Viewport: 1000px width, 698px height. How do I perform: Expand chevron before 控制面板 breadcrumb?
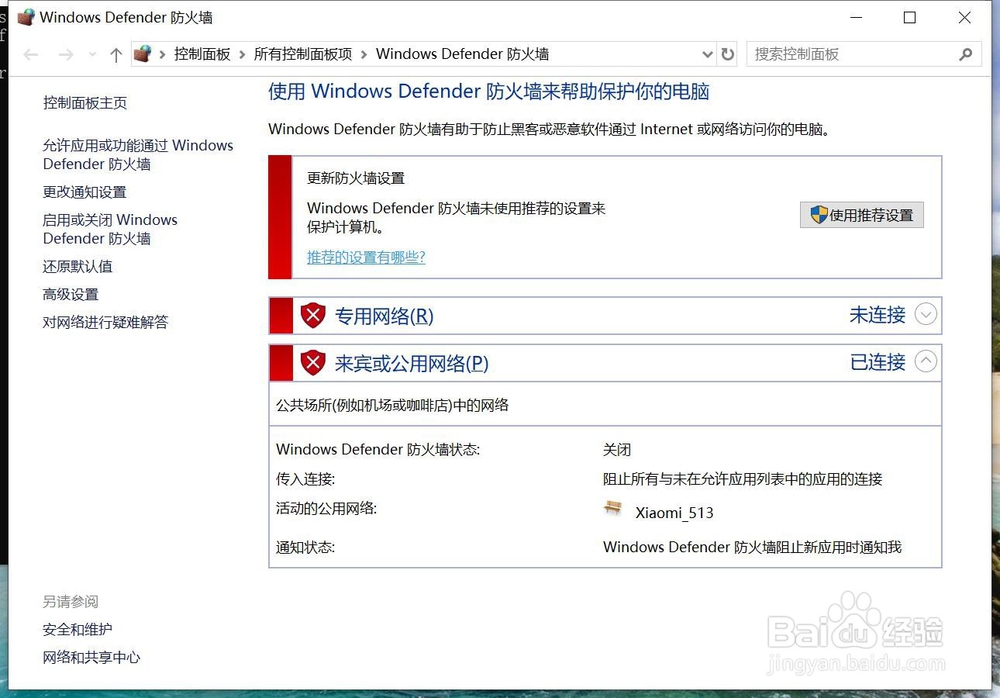click(x=163, y=55)
